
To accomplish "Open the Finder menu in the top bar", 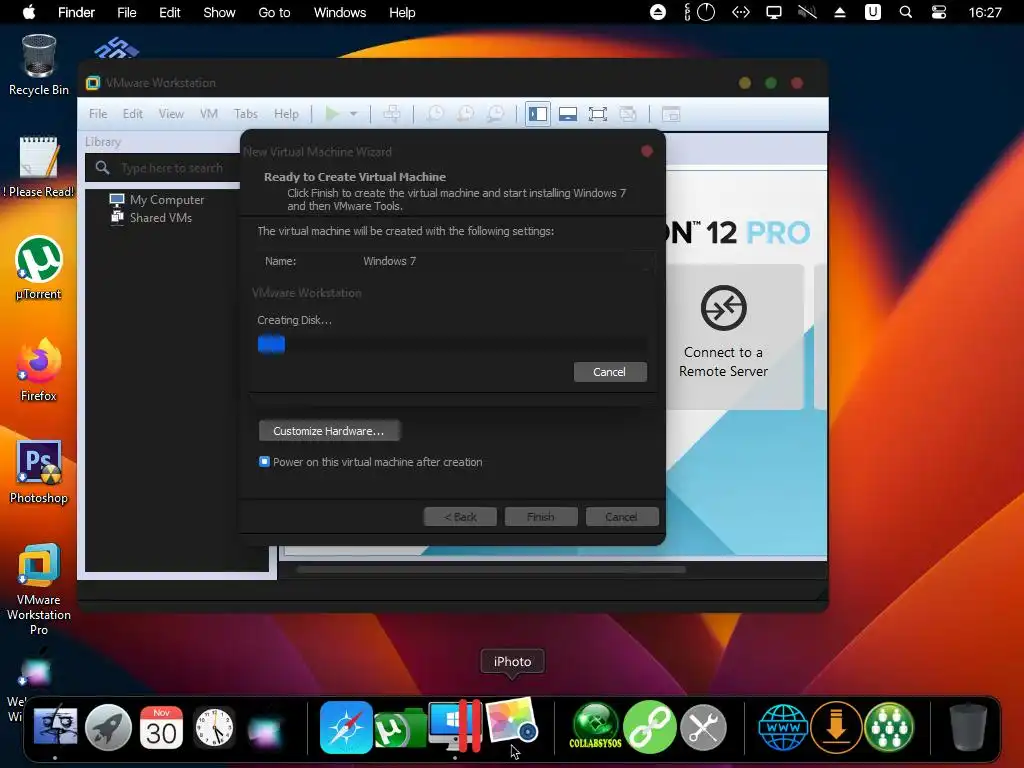I will (76, 12).
